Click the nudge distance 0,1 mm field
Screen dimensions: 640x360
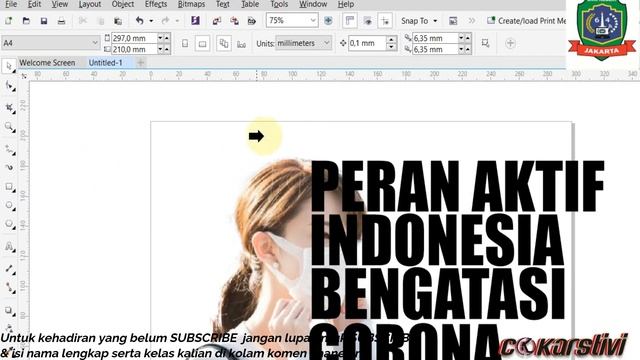(x=367, y=43)
